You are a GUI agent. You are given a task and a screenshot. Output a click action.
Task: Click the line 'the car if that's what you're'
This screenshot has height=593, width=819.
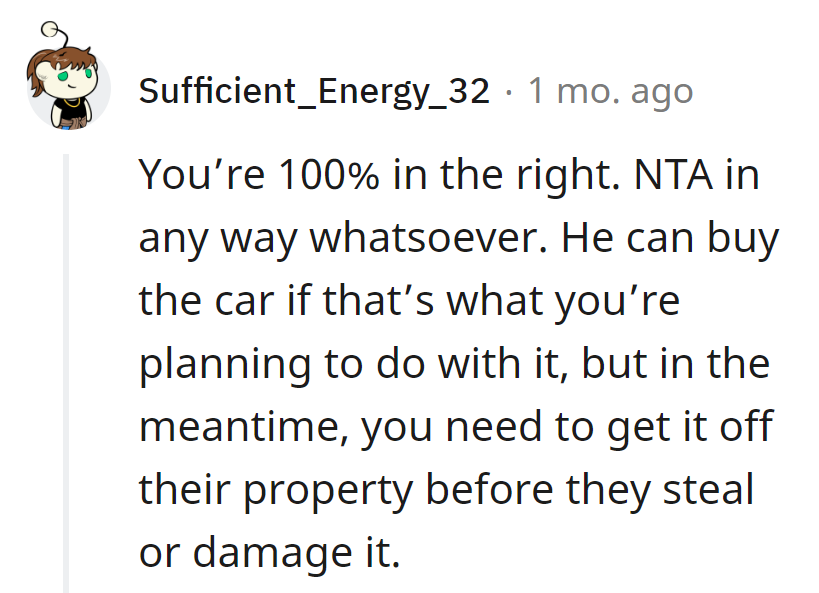(x=409, y=301)
